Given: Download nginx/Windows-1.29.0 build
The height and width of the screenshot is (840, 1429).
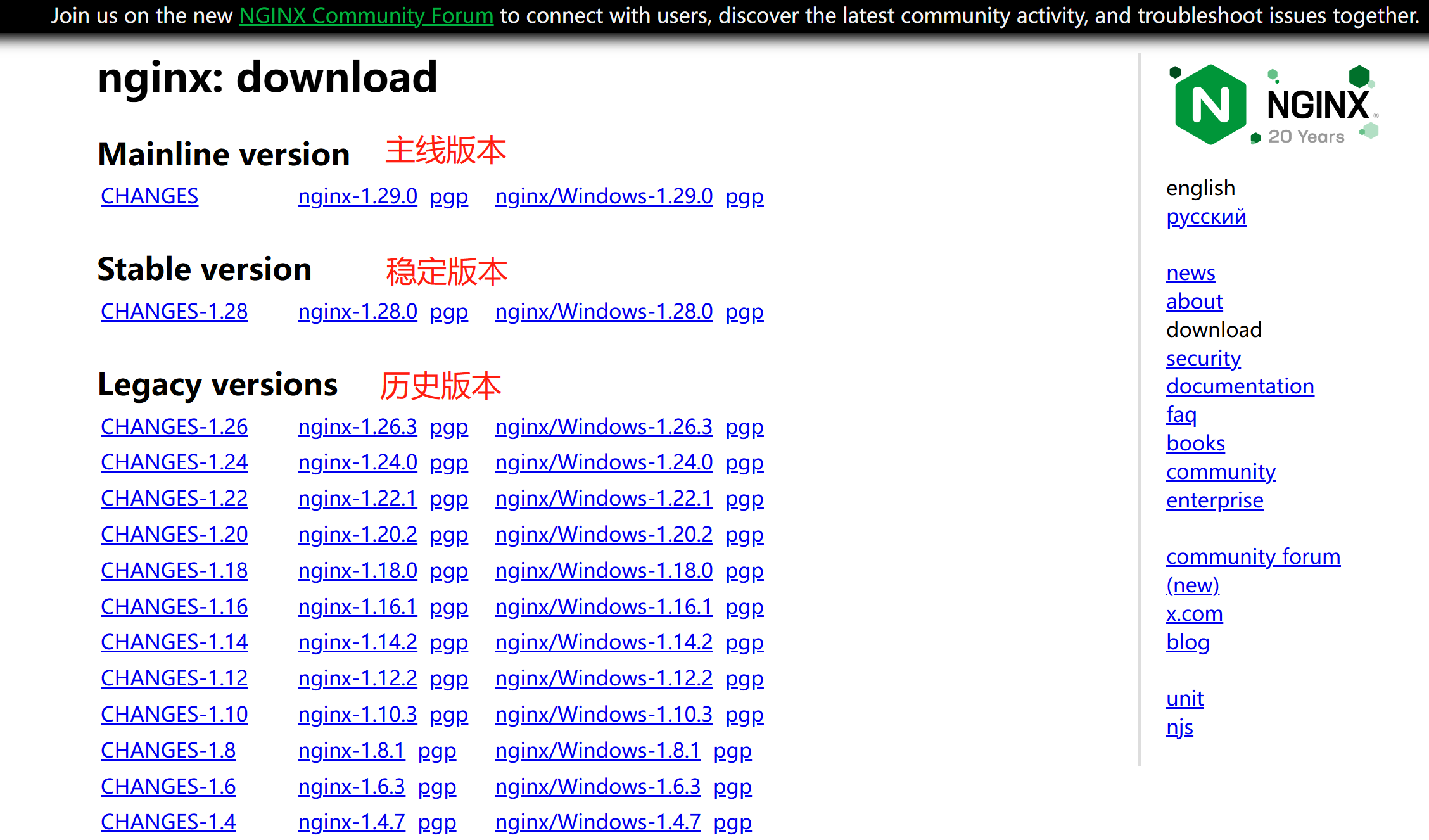Looking at the screenshot, I should coord(604,196).
